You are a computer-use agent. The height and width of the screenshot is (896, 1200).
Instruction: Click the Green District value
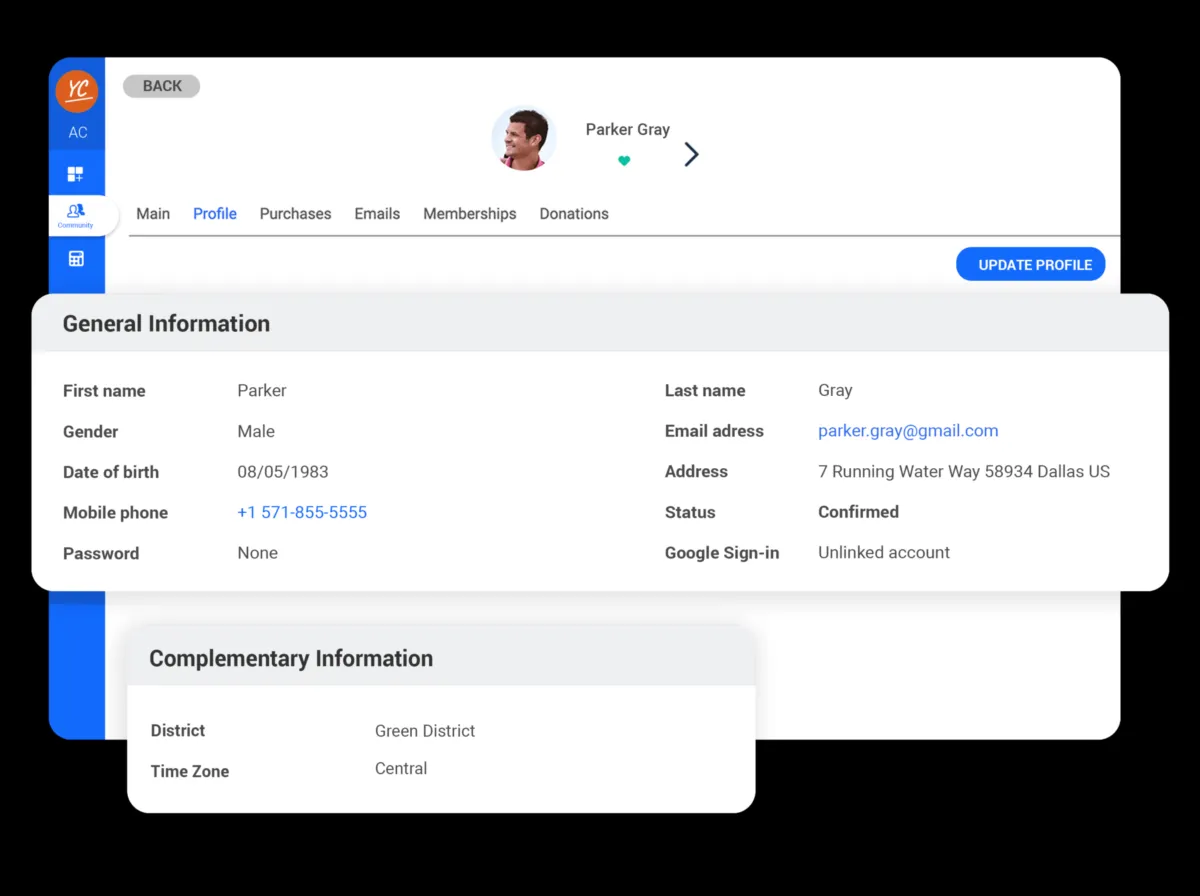[425, 731]
